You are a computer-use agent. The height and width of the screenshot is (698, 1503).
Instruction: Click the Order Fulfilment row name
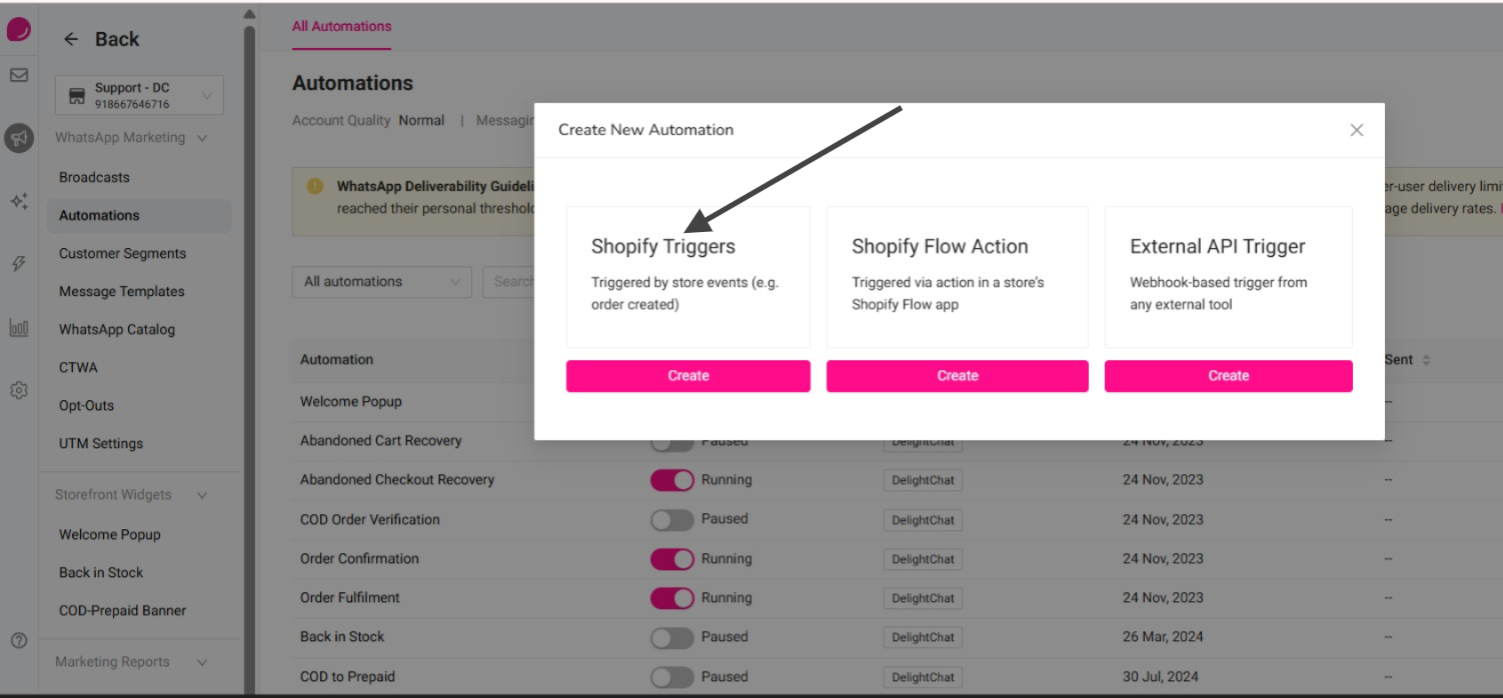coord(350,598)
